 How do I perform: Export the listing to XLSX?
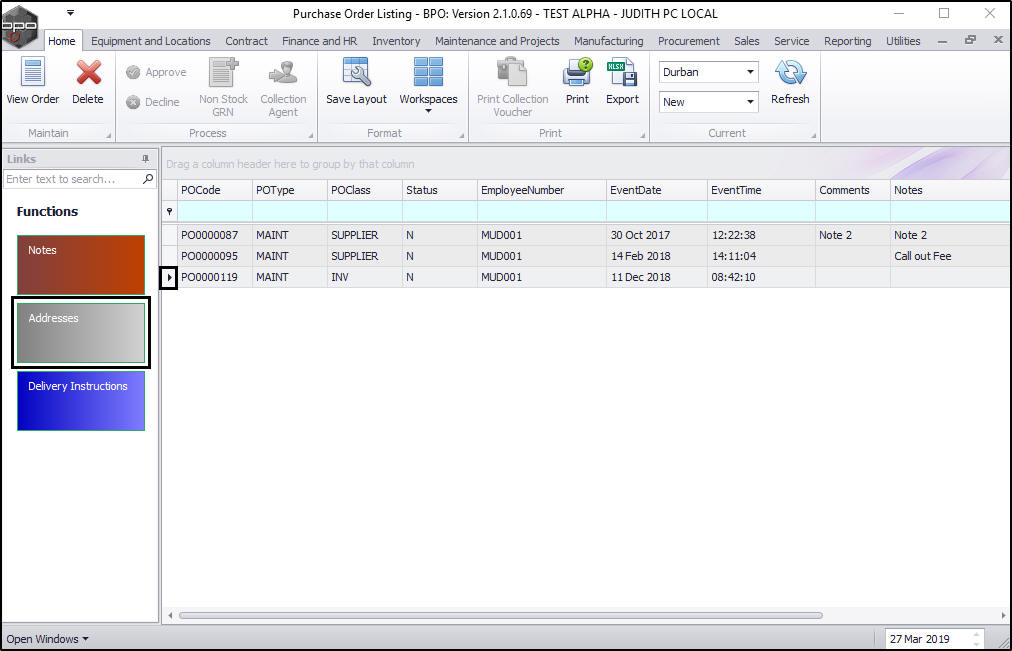622,81
